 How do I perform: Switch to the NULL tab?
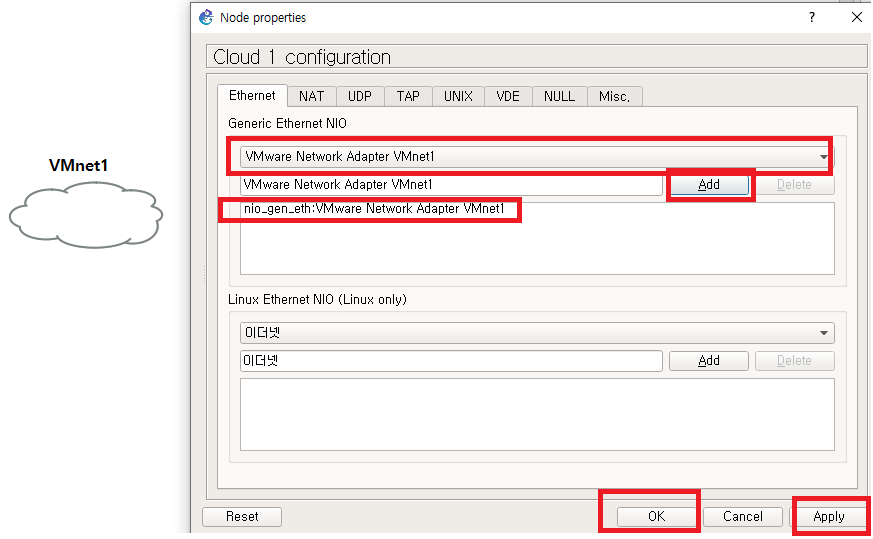click(560, 96)
